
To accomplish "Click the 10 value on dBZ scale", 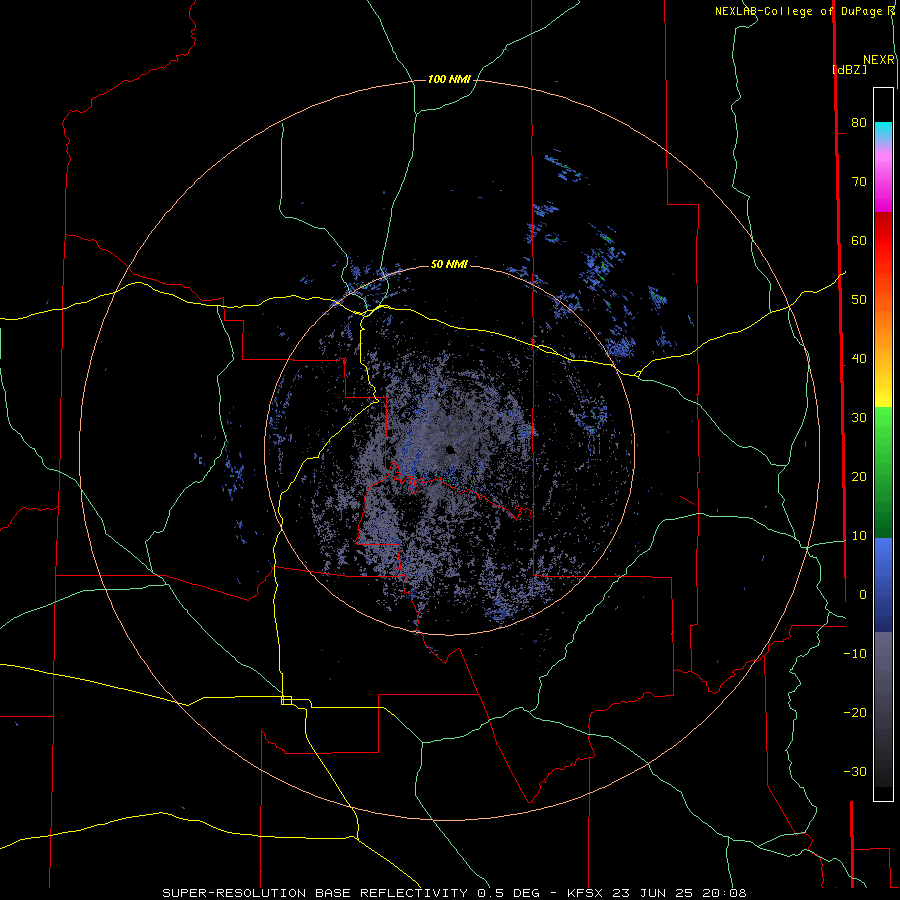I will coord(859,536).
